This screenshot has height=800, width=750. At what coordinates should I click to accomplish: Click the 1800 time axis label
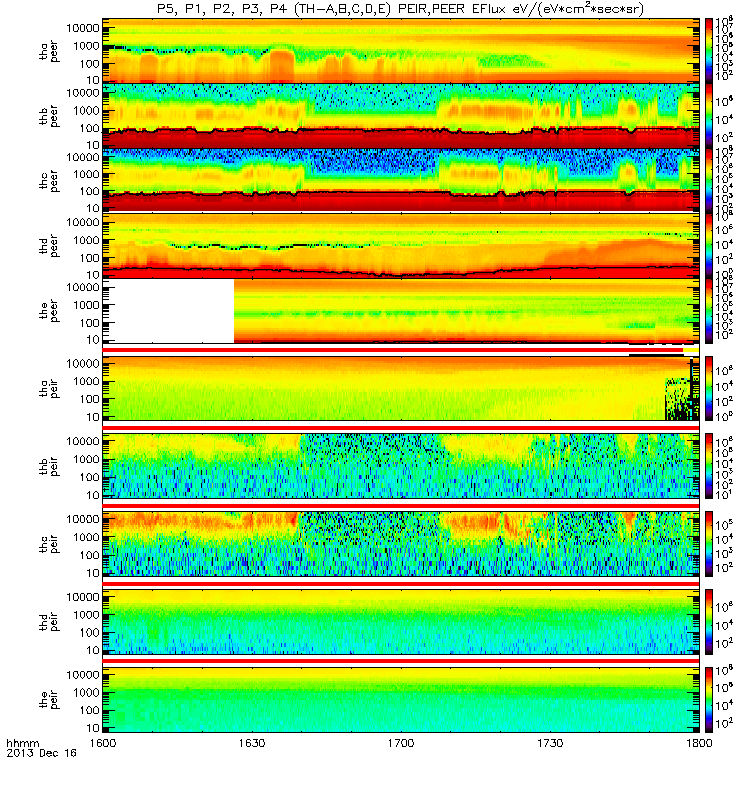(699, 743)
